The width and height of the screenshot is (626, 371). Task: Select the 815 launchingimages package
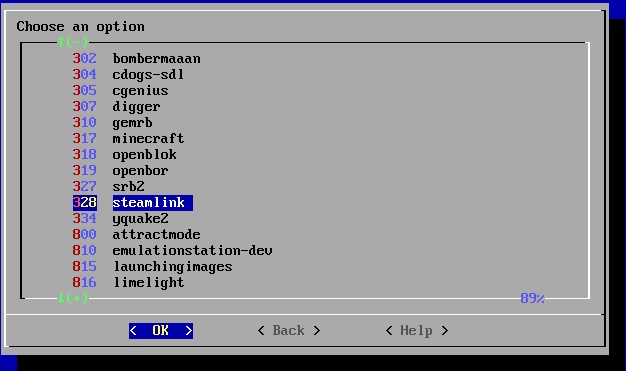tap(152, 266)
